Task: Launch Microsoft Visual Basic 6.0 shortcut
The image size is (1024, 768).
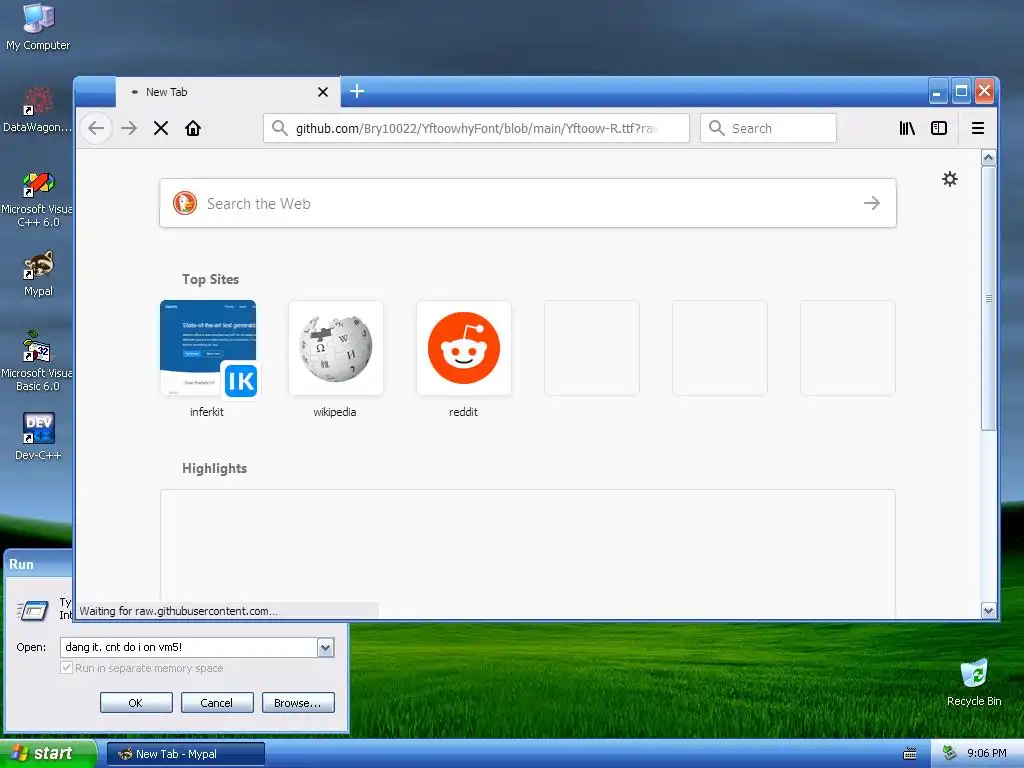Action: [x=38, y=361]
